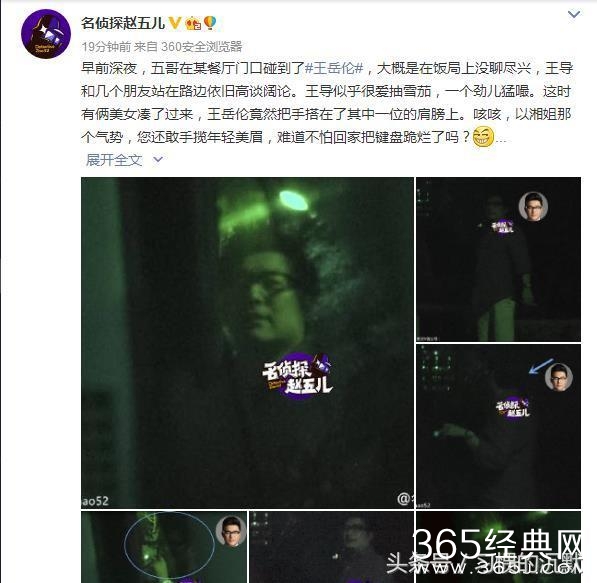Open the bottom-middle dark street thumbnail

coord(331,547)
